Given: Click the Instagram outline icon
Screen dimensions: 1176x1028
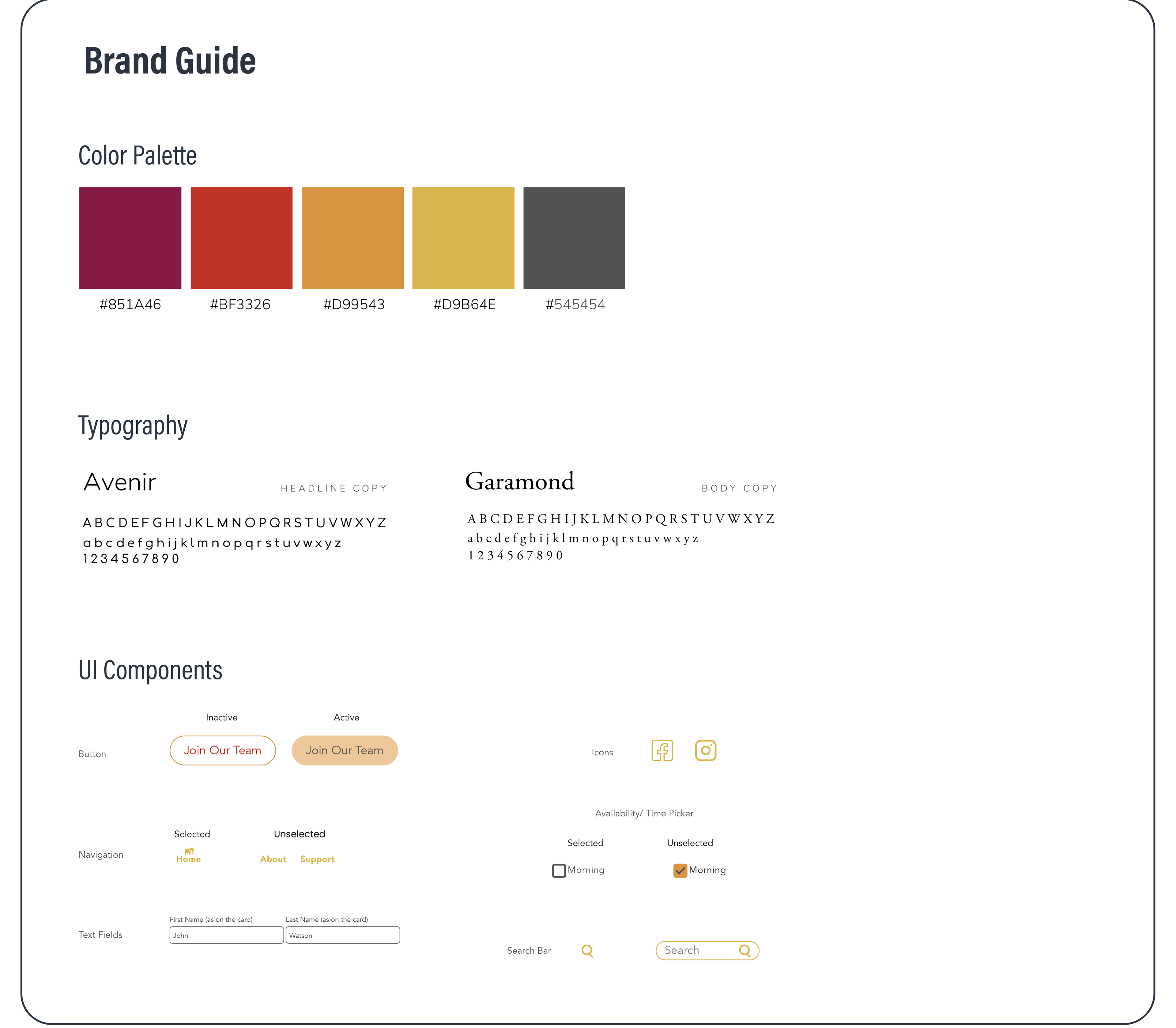Looking at the screenshot, I should click(705, 750).
